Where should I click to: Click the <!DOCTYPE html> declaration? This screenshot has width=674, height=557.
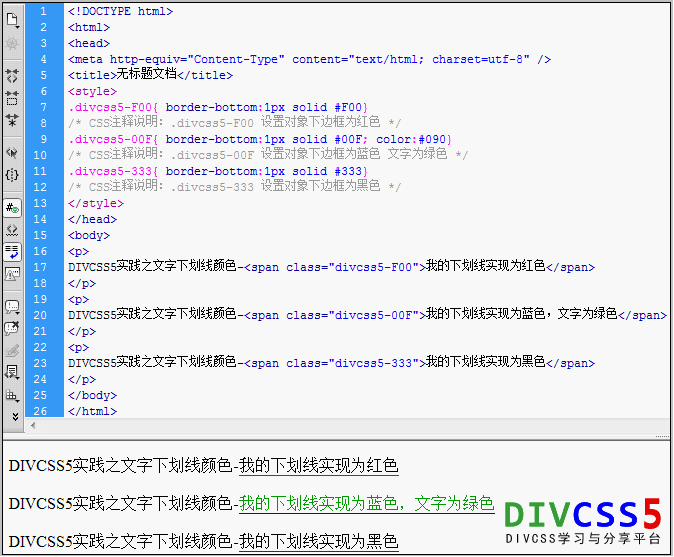coord(120,12)
